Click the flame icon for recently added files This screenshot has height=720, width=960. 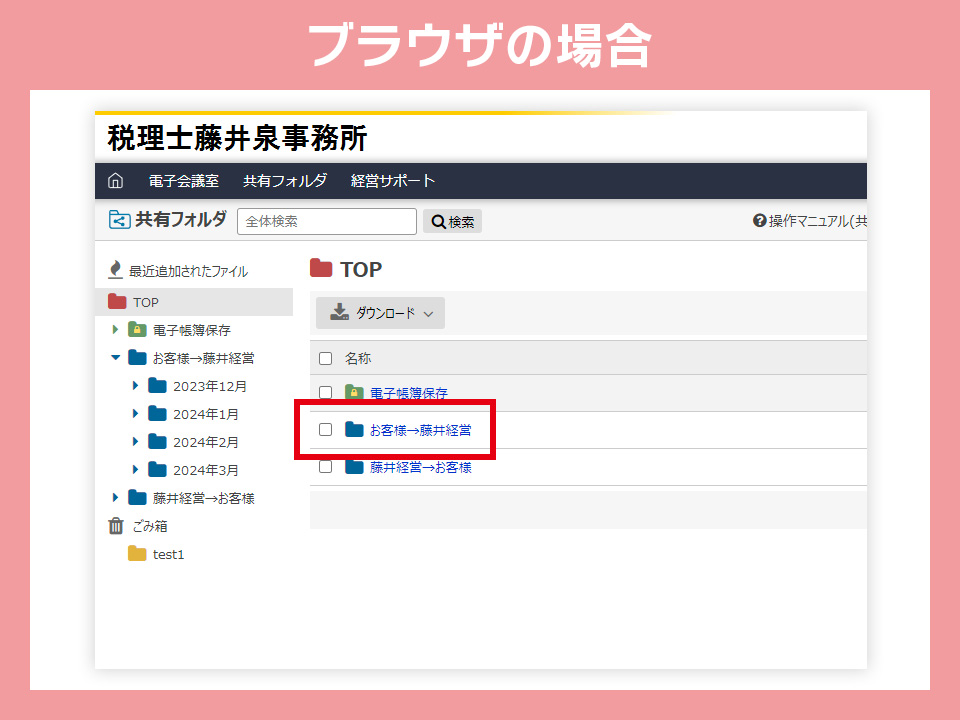(x=116, y=271)
